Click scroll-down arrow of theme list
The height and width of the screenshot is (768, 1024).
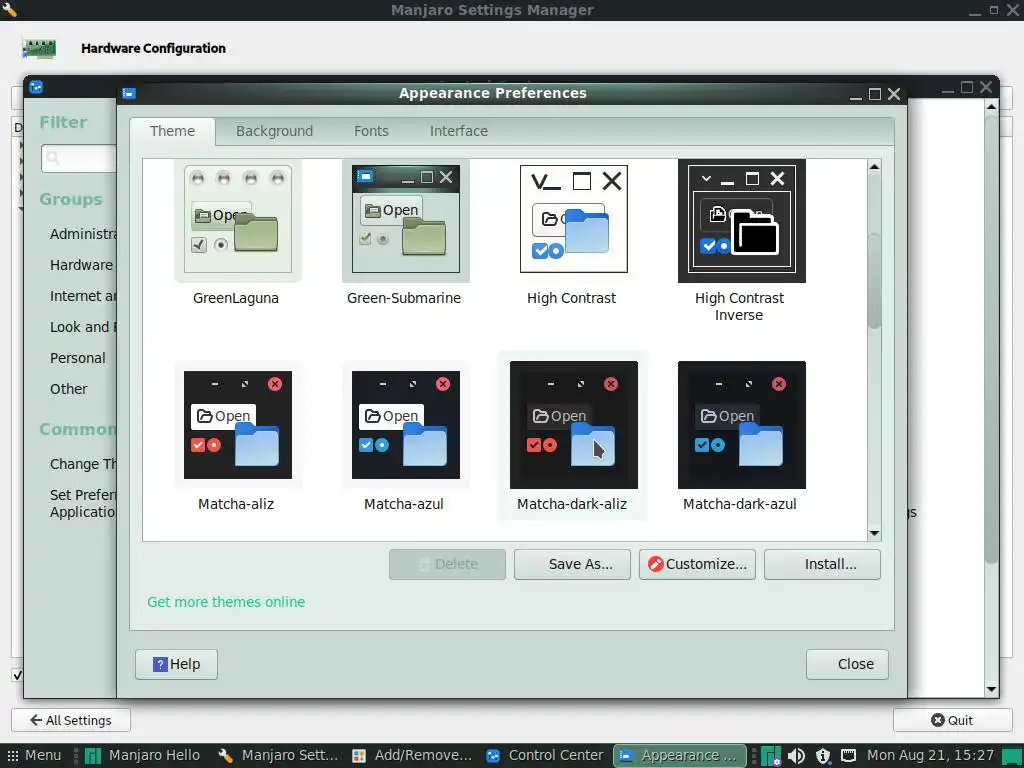(x=874, y=534)
